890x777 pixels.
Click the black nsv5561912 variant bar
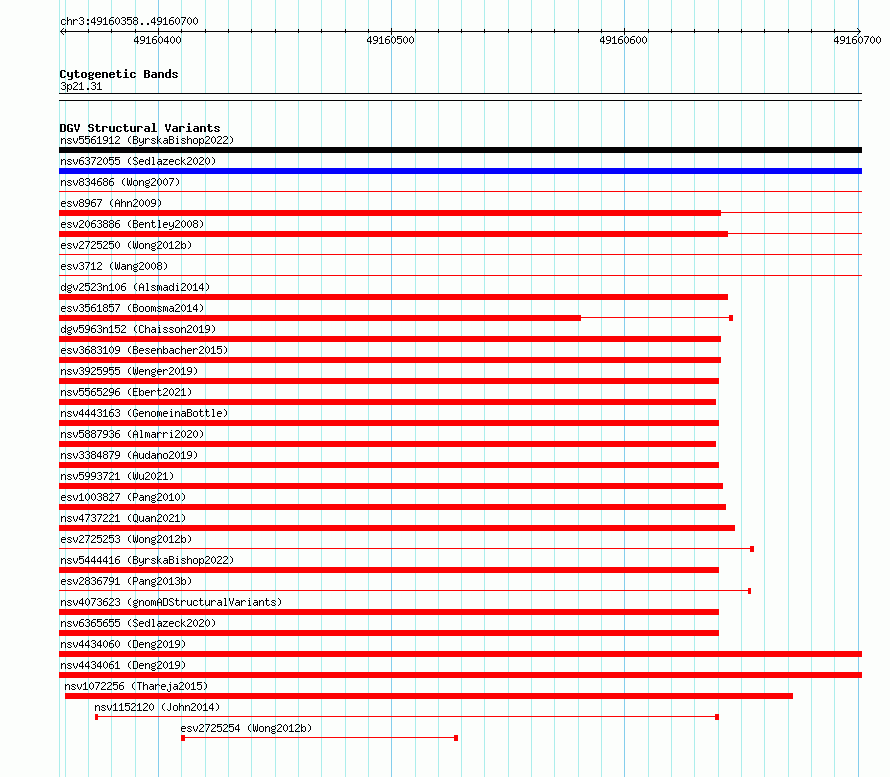click(460, 150)
